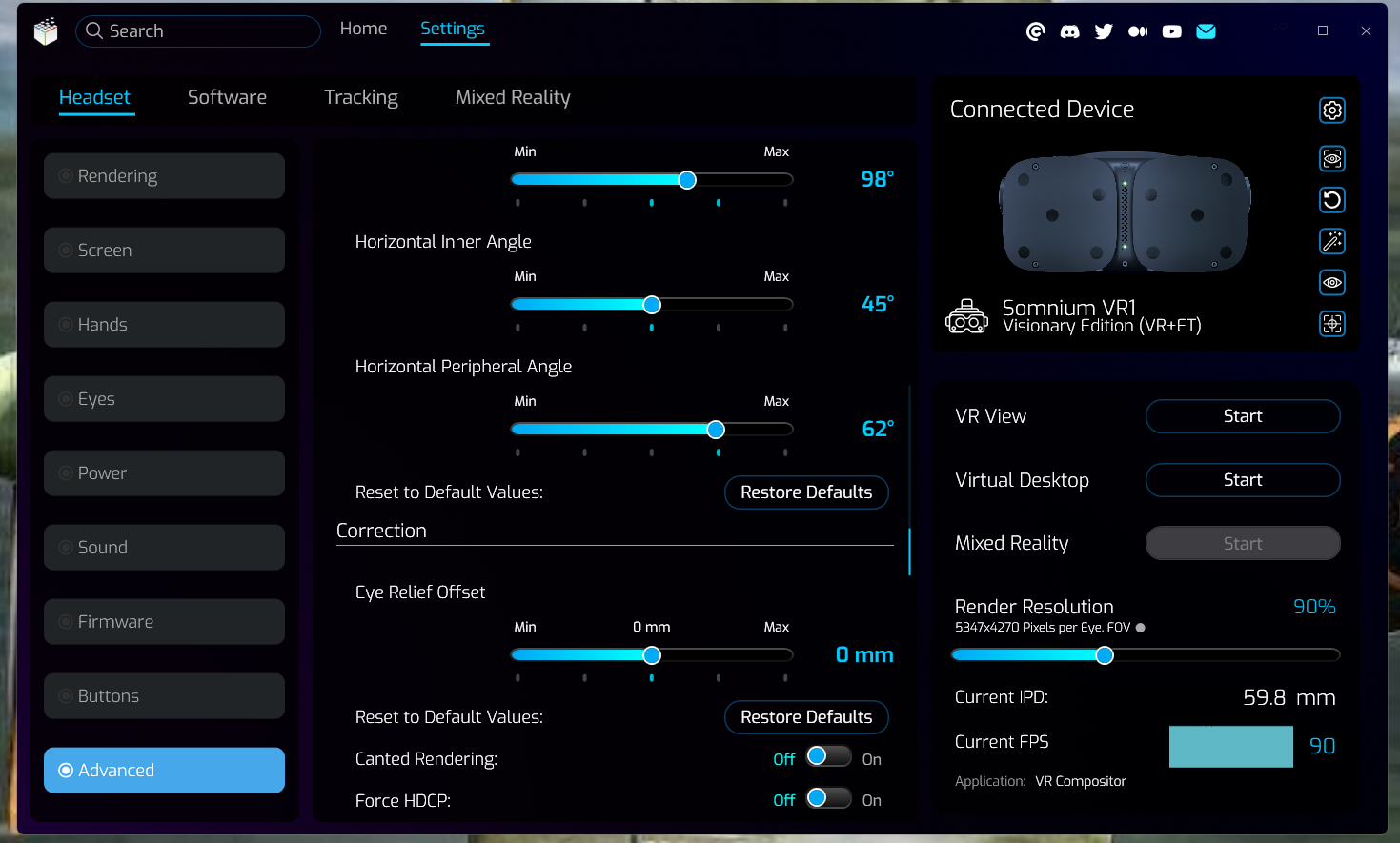
Task: Open the top Settings tab
Action: point(453,29)
